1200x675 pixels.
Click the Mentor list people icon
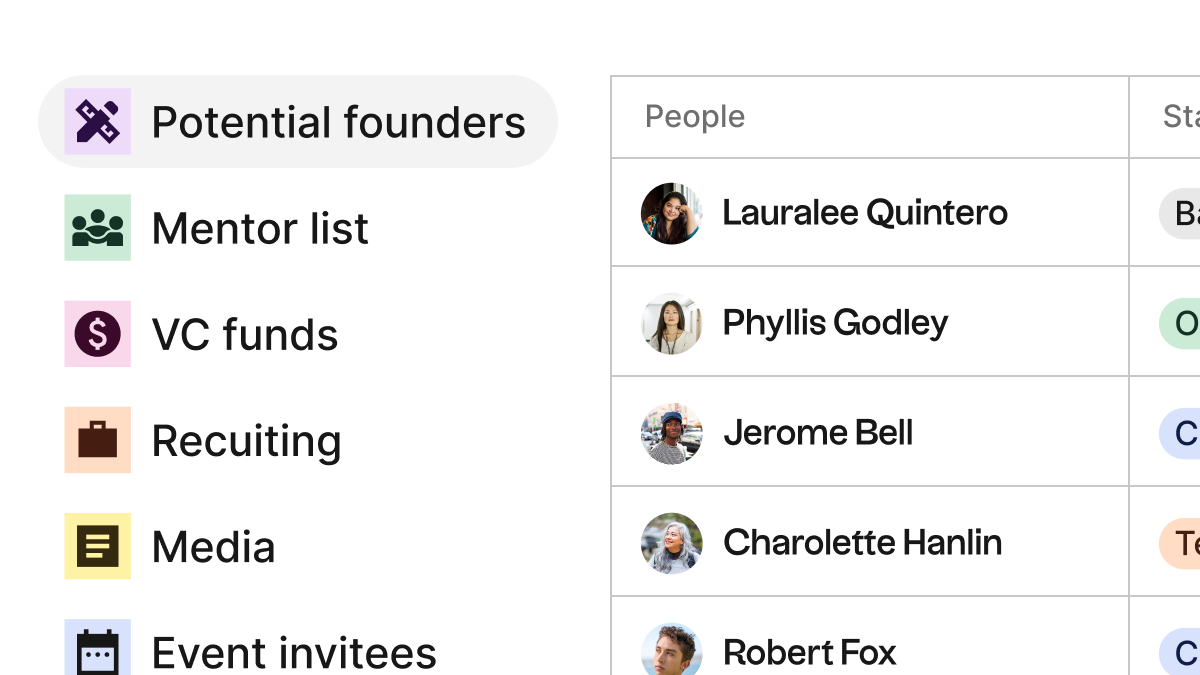[x=98, y=228]
